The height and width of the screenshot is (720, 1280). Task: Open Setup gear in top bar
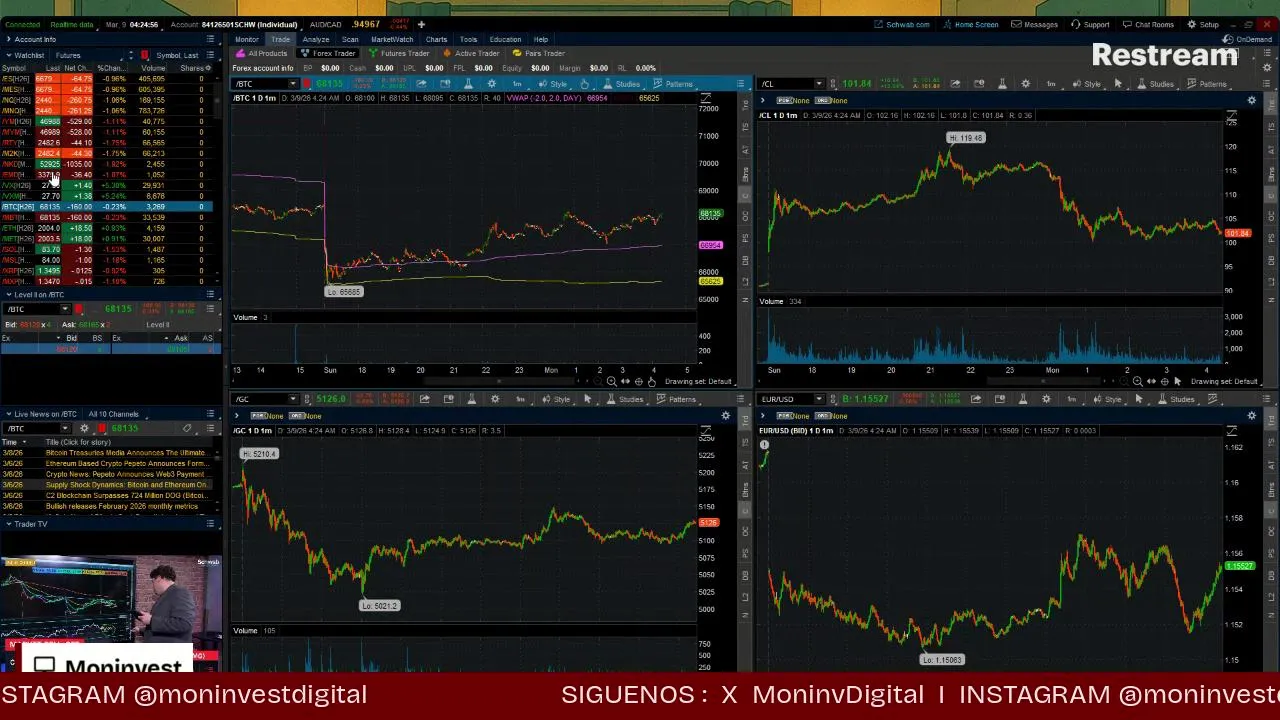(x=1203, y=24)
